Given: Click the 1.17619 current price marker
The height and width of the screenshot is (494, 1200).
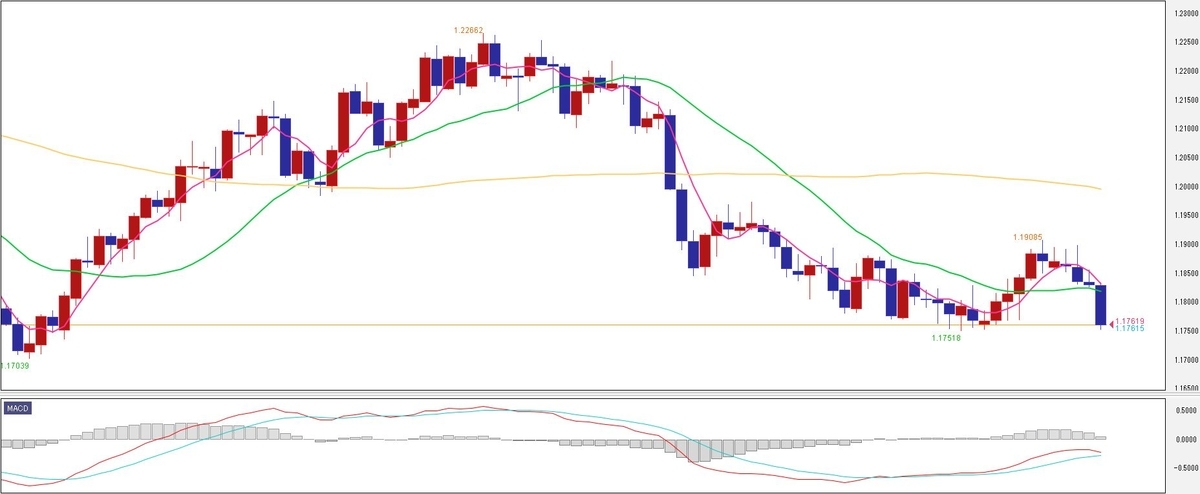Looking at the screenshot, I should (x=1130, y=321).
